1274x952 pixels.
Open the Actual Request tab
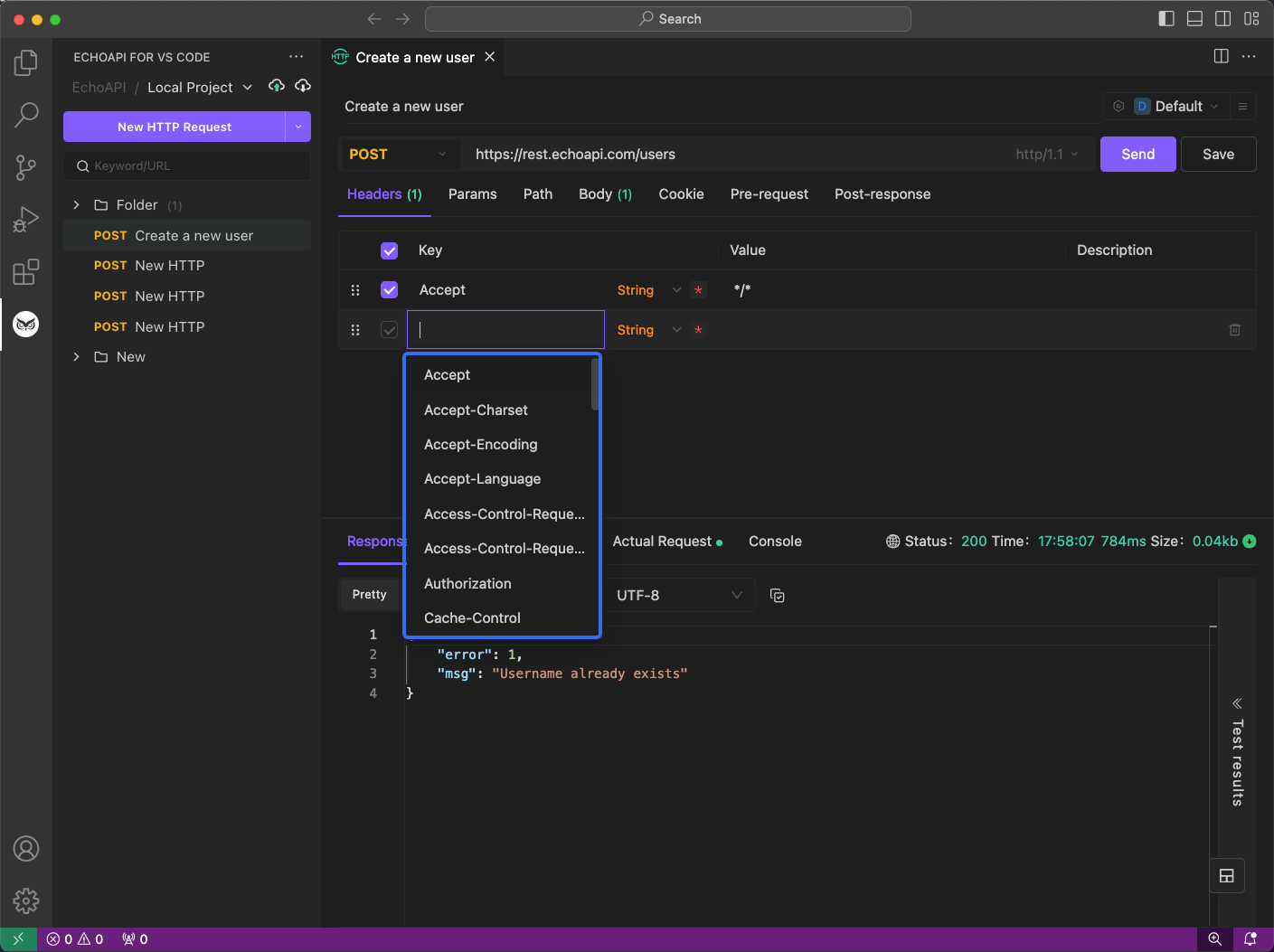click(x=667, y=541)
